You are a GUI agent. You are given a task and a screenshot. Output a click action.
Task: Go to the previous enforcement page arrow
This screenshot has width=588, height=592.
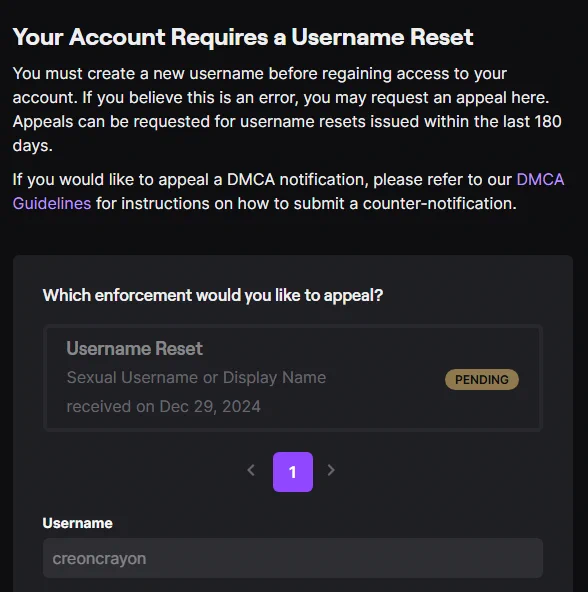251,470
